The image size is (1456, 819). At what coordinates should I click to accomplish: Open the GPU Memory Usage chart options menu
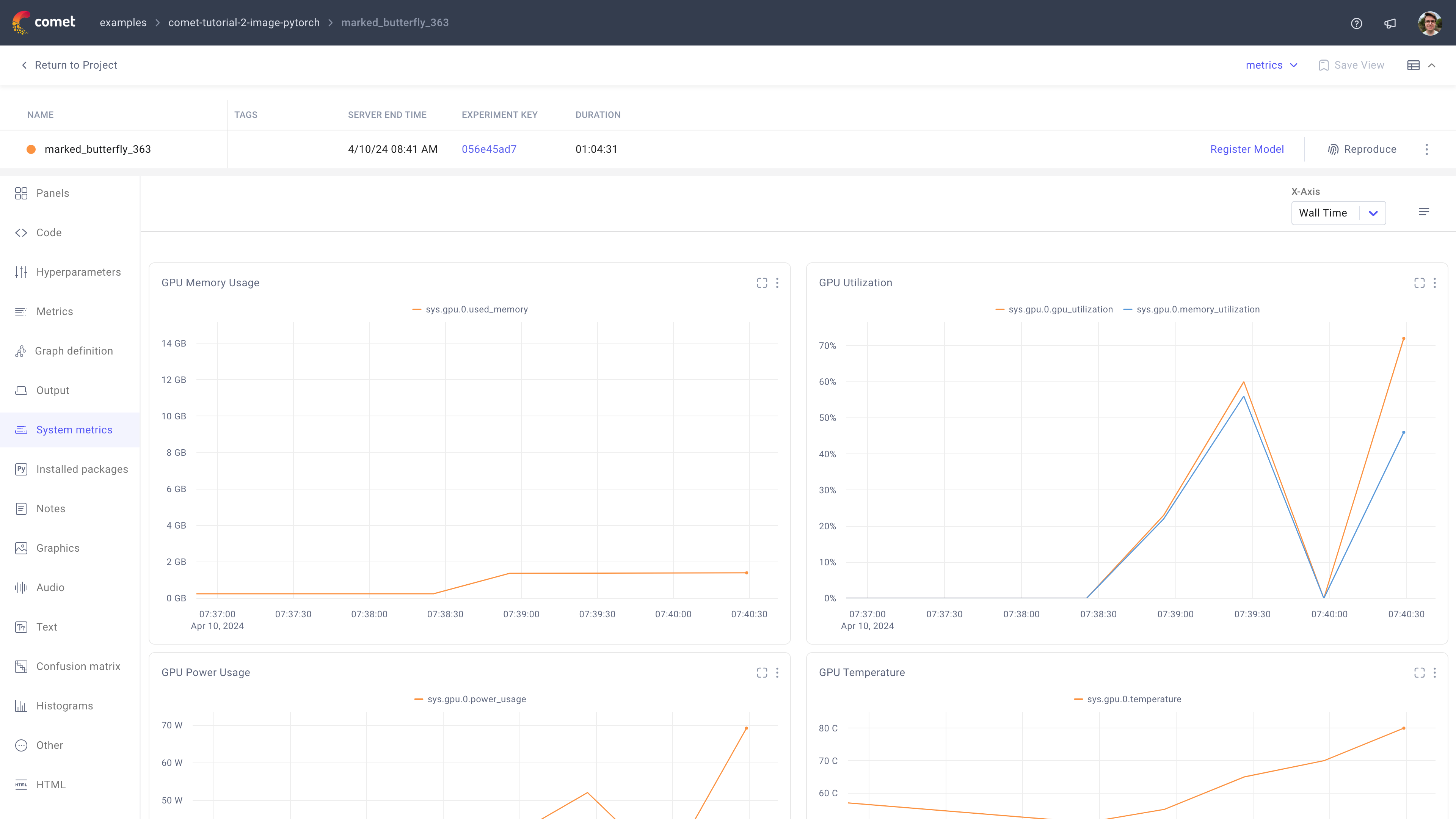(778, 282)
